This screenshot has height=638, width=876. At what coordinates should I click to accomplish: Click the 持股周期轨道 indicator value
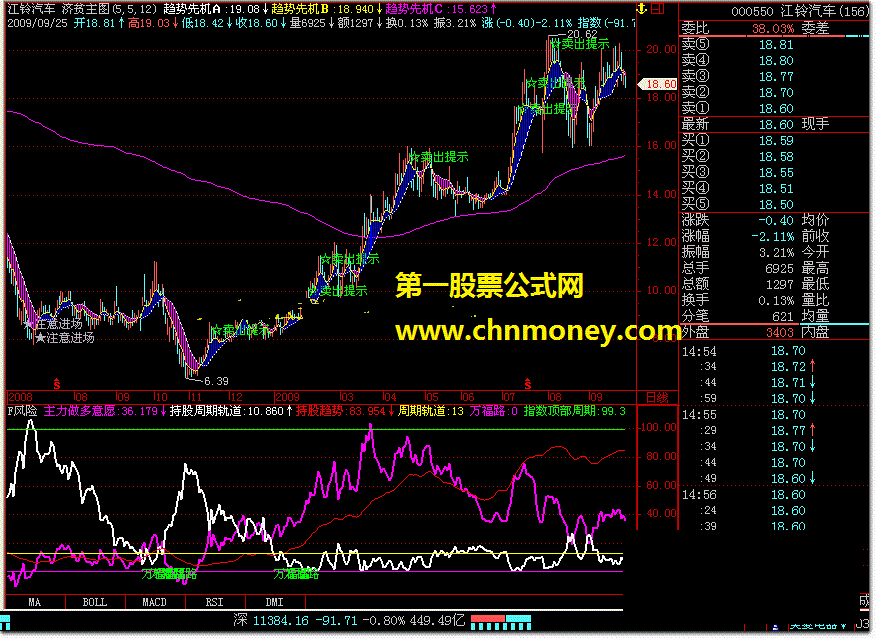231,411
